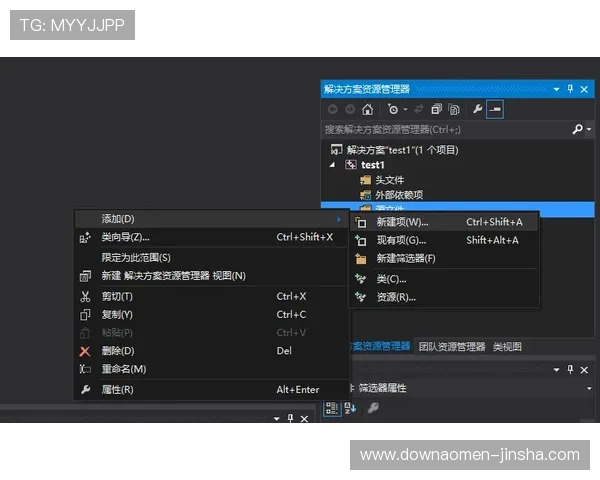Close the Properties panel

point(584,370)
